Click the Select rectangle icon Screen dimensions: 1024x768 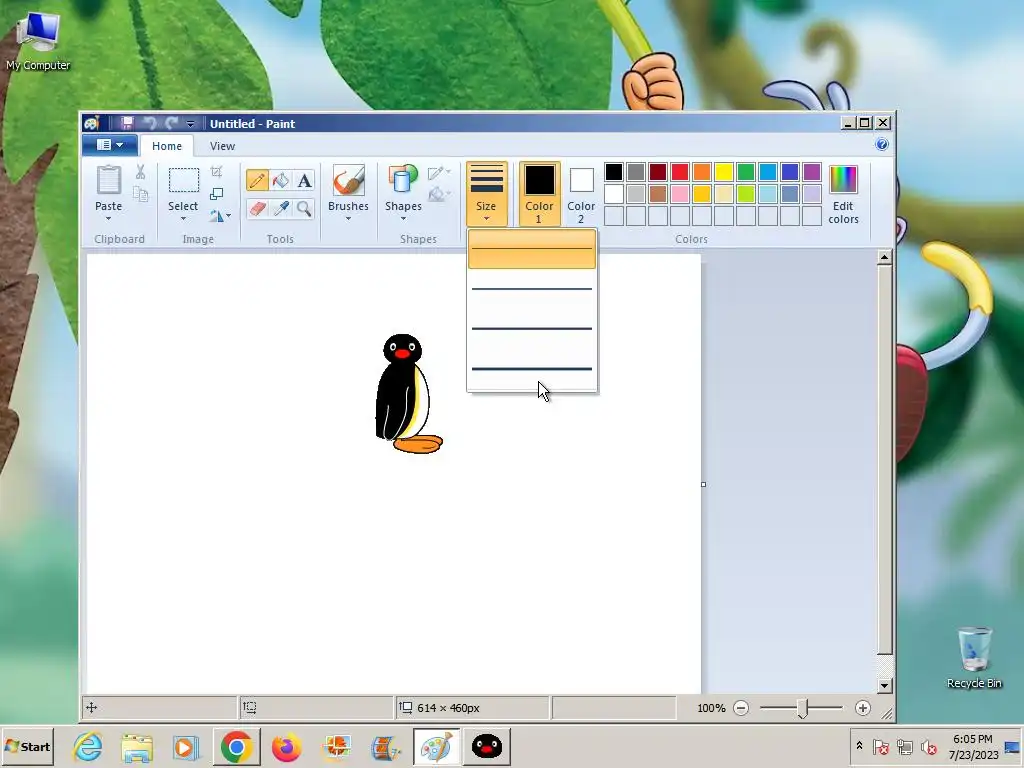point(184,180)
